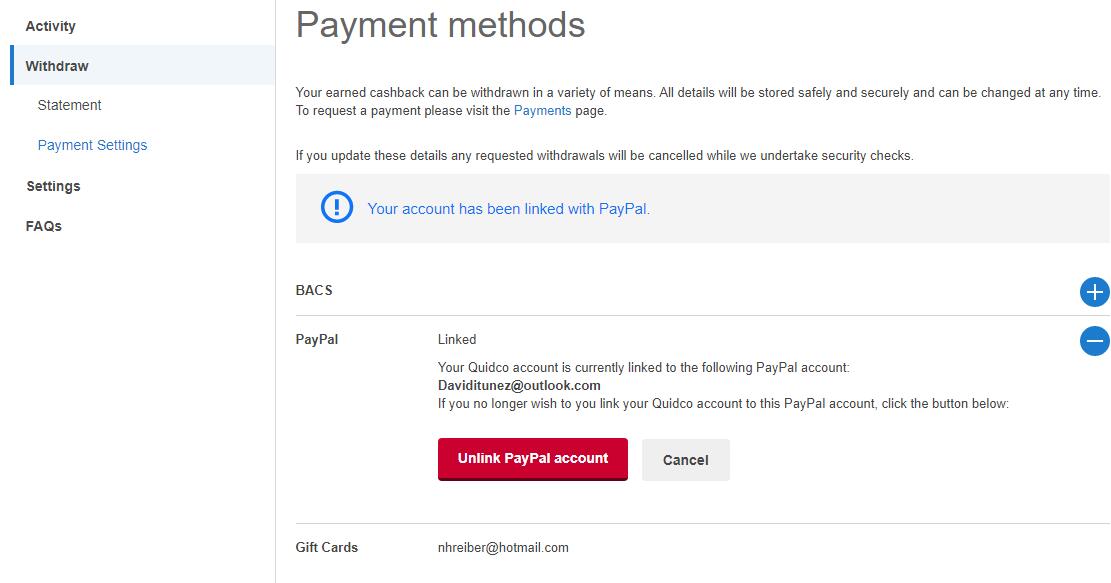This screenshot has height=583, width=1111.
Task: Open Payment Settings in the sidebar
Action: coord(92,145)
